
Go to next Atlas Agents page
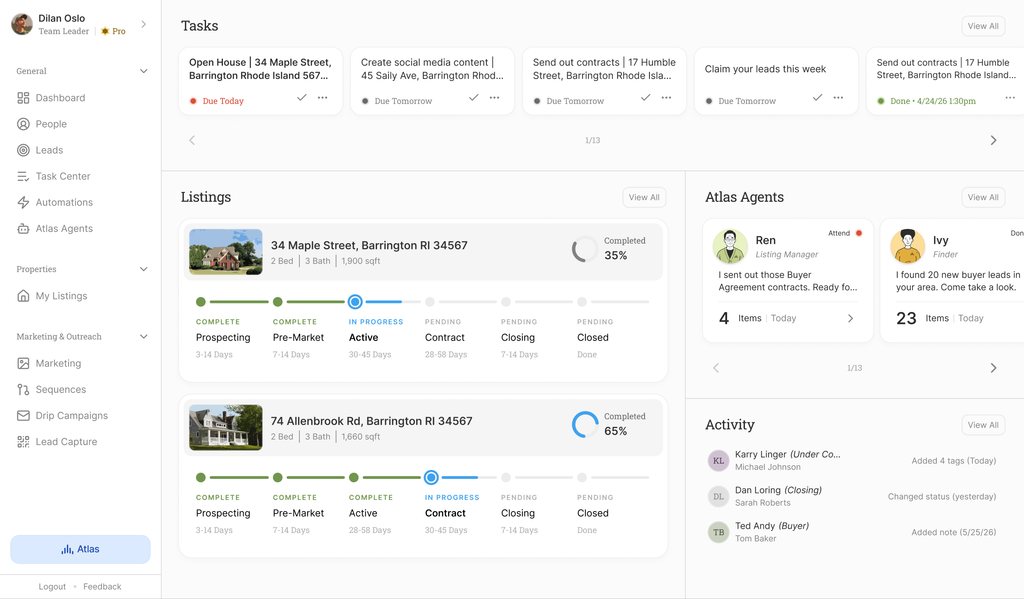pyautogui.click(x=993, y=368)
